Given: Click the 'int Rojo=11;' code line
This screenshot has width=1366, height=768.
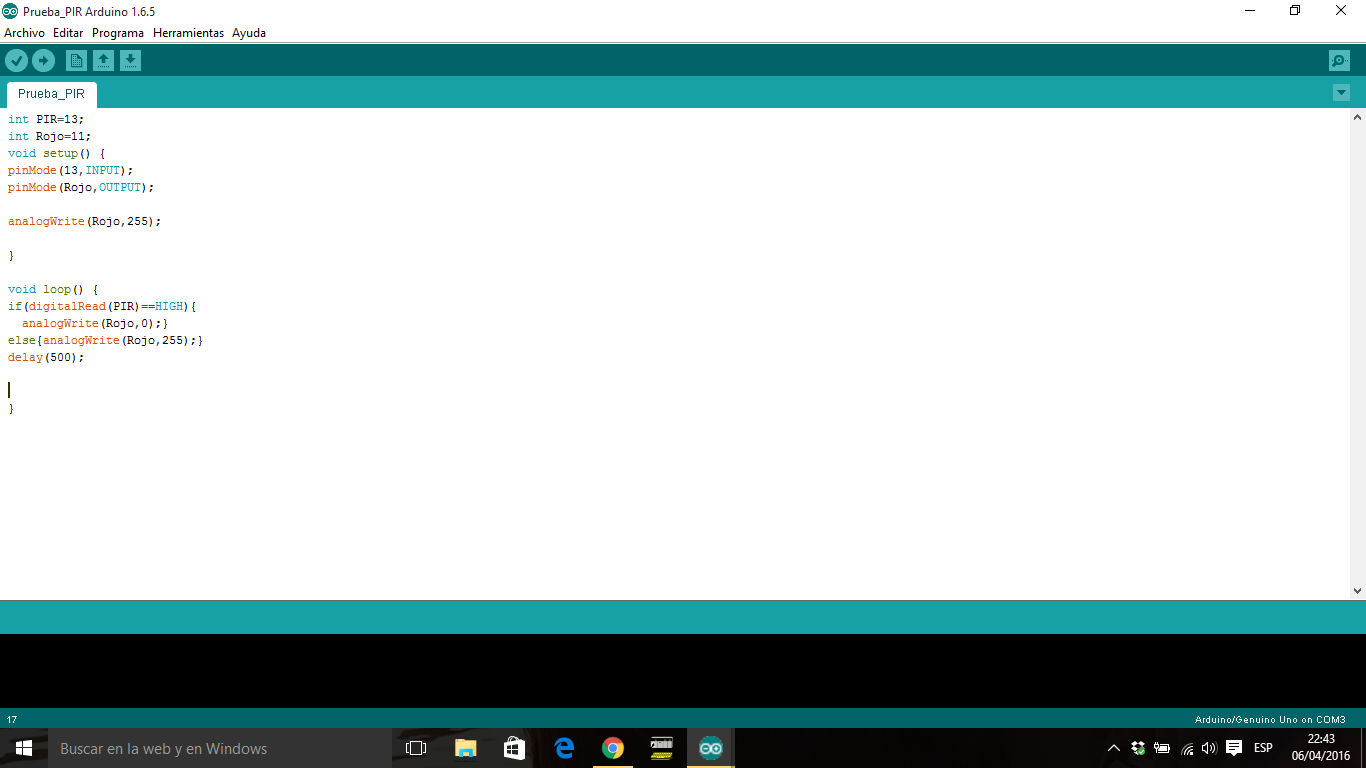Looking at the screenshot, I should (50, 136).
